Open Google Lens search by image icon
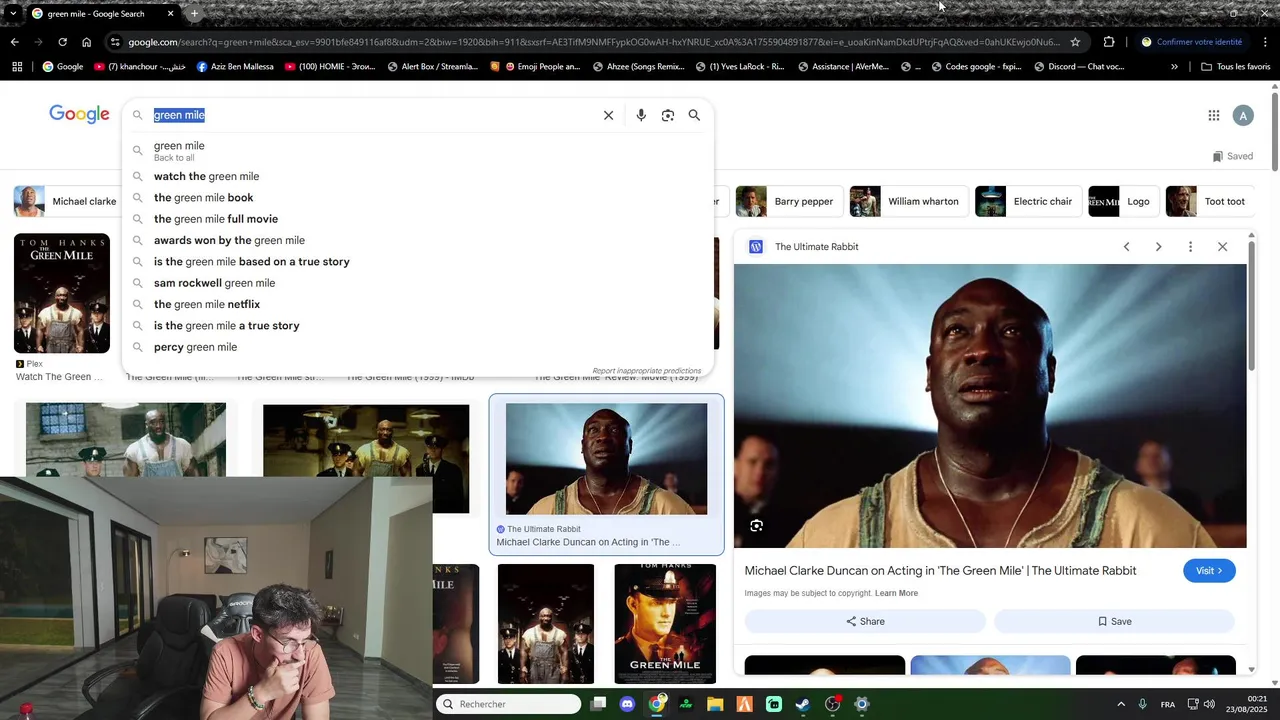1280x720 pixels. pyautogui.click(x=668, y=115)
